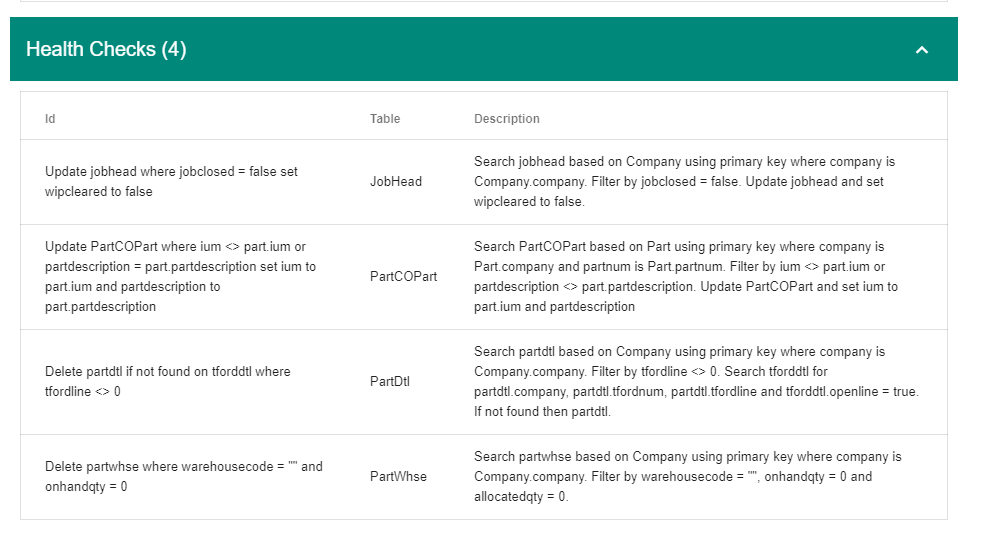The height and width of the screenshot is (540, 985).
Task: Open the Delete partdtl tfordline check
Action: [x=168, y=381]
